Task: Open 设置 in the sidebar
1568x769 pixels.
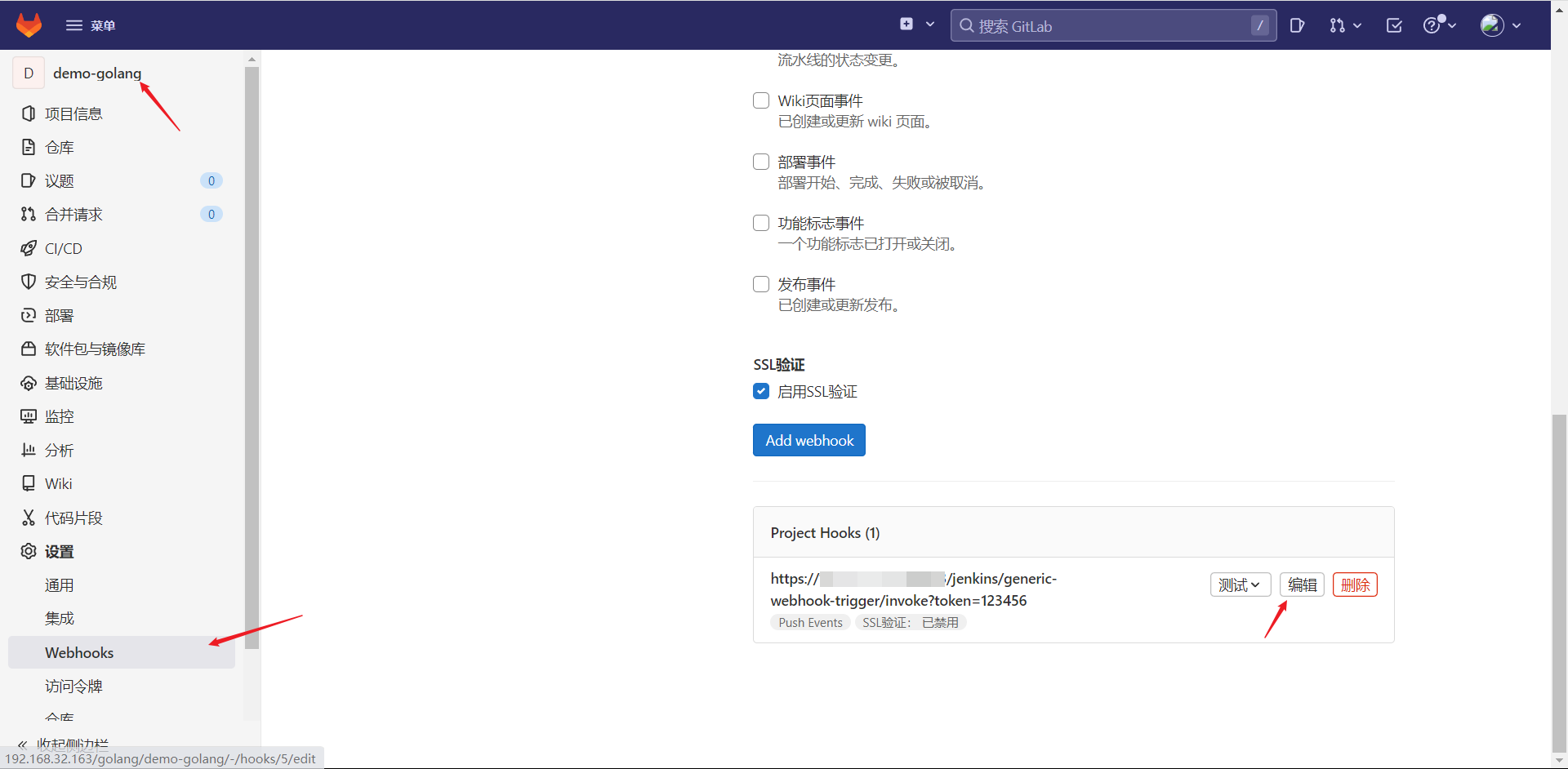Action: pyautogui.click(x=60, y=551)
